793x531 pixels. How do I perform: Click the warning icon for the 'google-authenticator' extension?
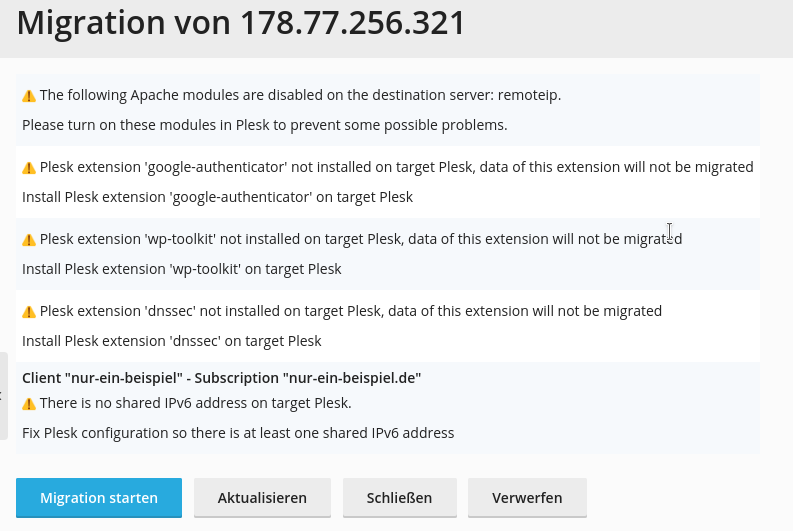(29, 168)
